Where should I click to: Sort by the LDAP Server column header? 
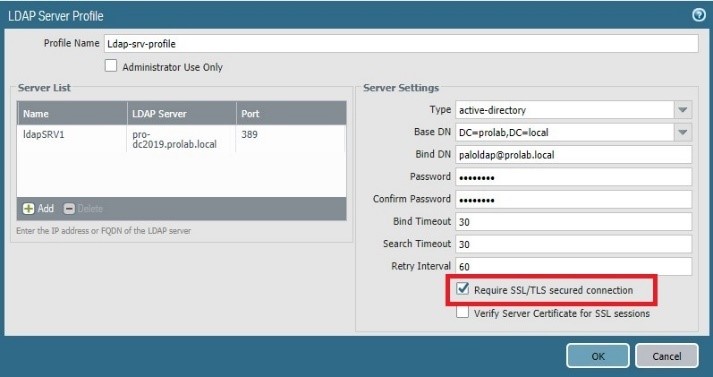[182, 113]
